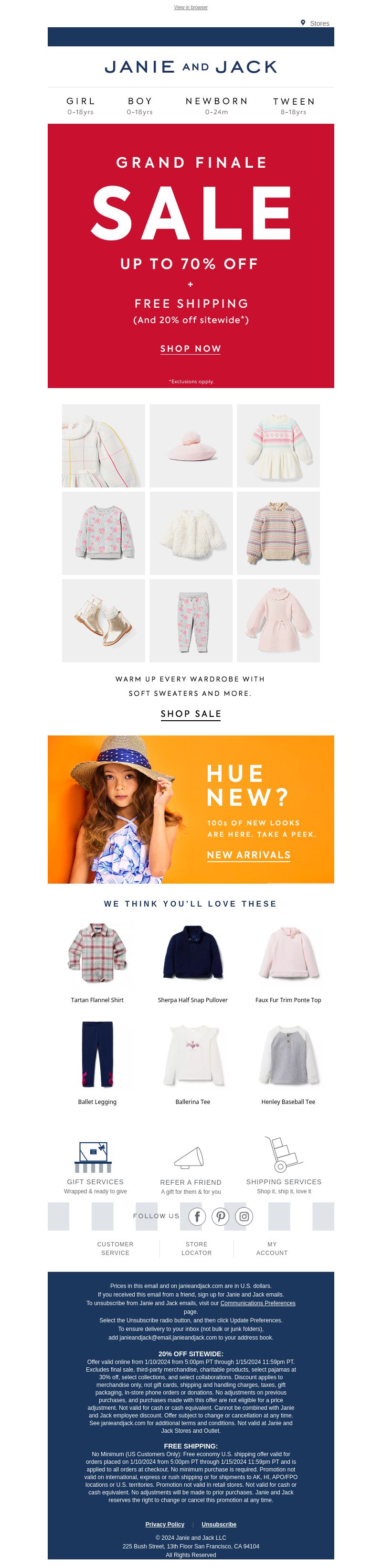Click the Stores location pin icon
The image size is (382, 1568).
point(303,22)
